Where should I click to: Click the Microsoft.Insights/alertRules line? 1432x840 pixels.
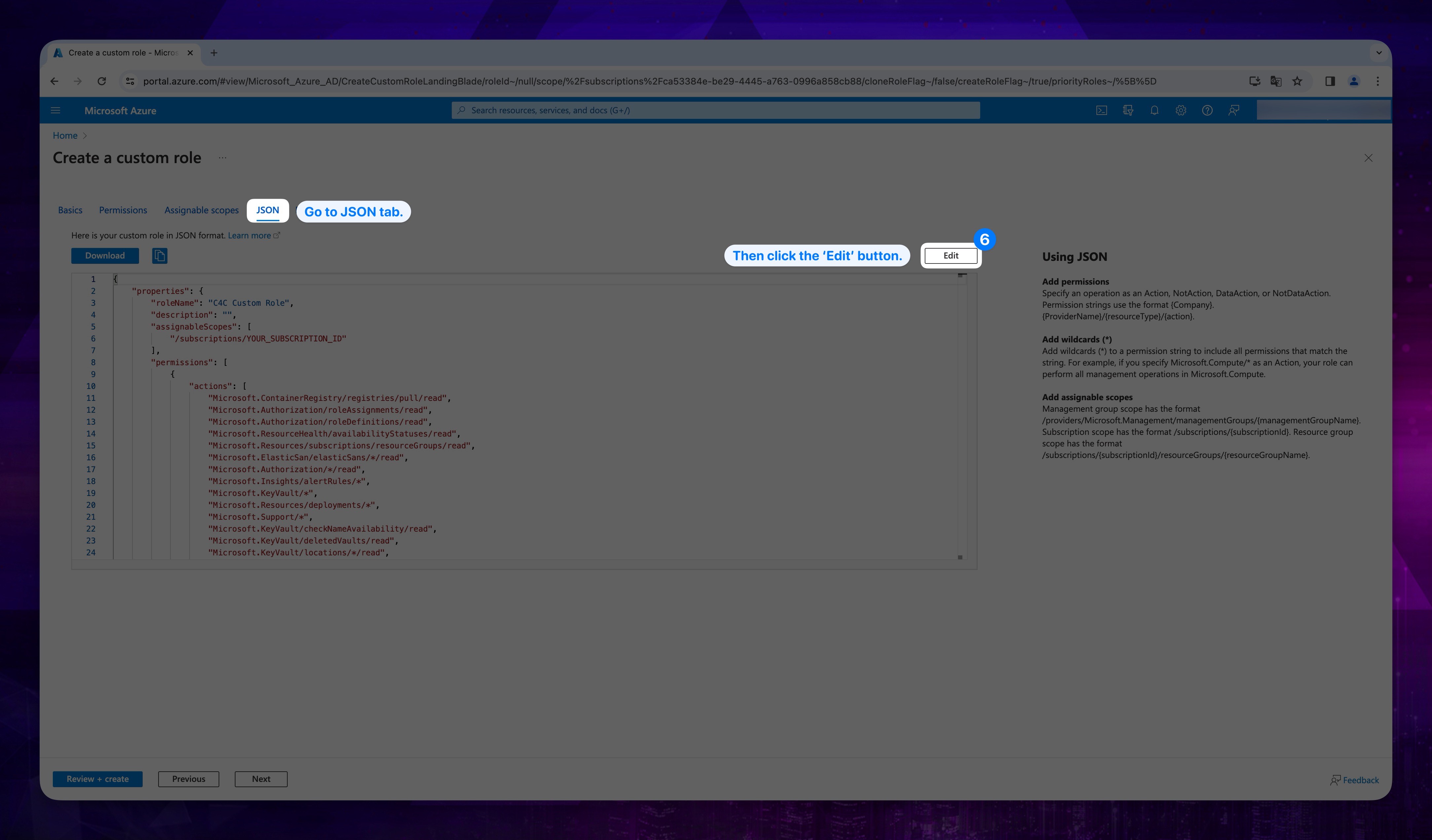[289, 482]
